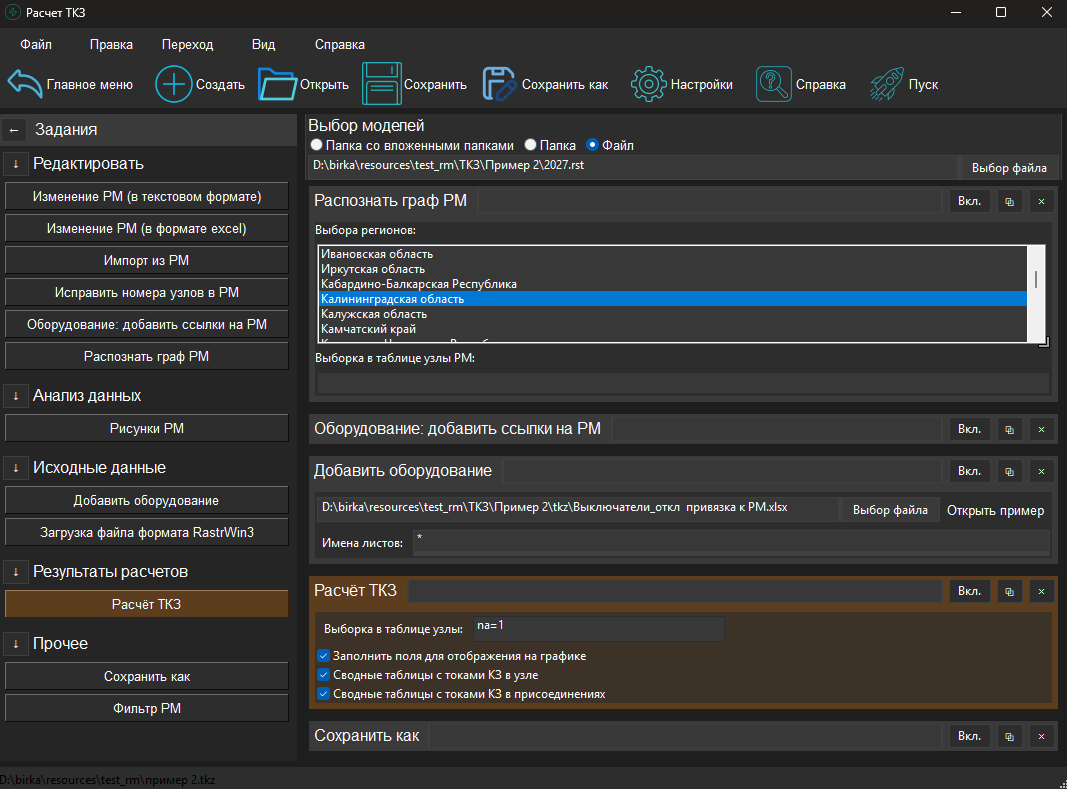The image size is (1067, 789).
Task: Click the Сохранить floppy disk icon
Action: pyautogui.click(x=381, y=84)
